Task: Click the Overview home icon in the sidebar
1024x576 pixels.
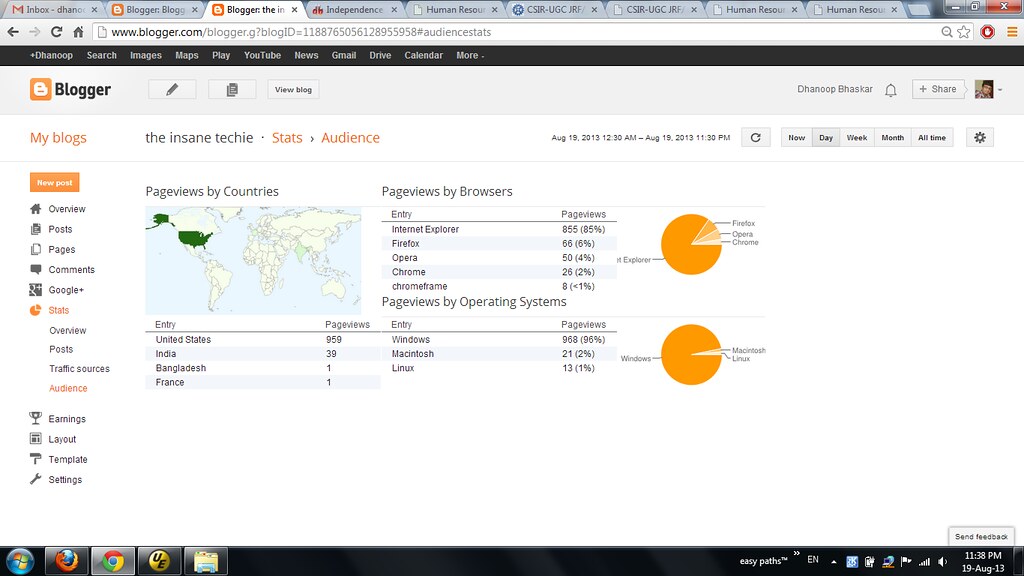Action: tap(36, 209)
